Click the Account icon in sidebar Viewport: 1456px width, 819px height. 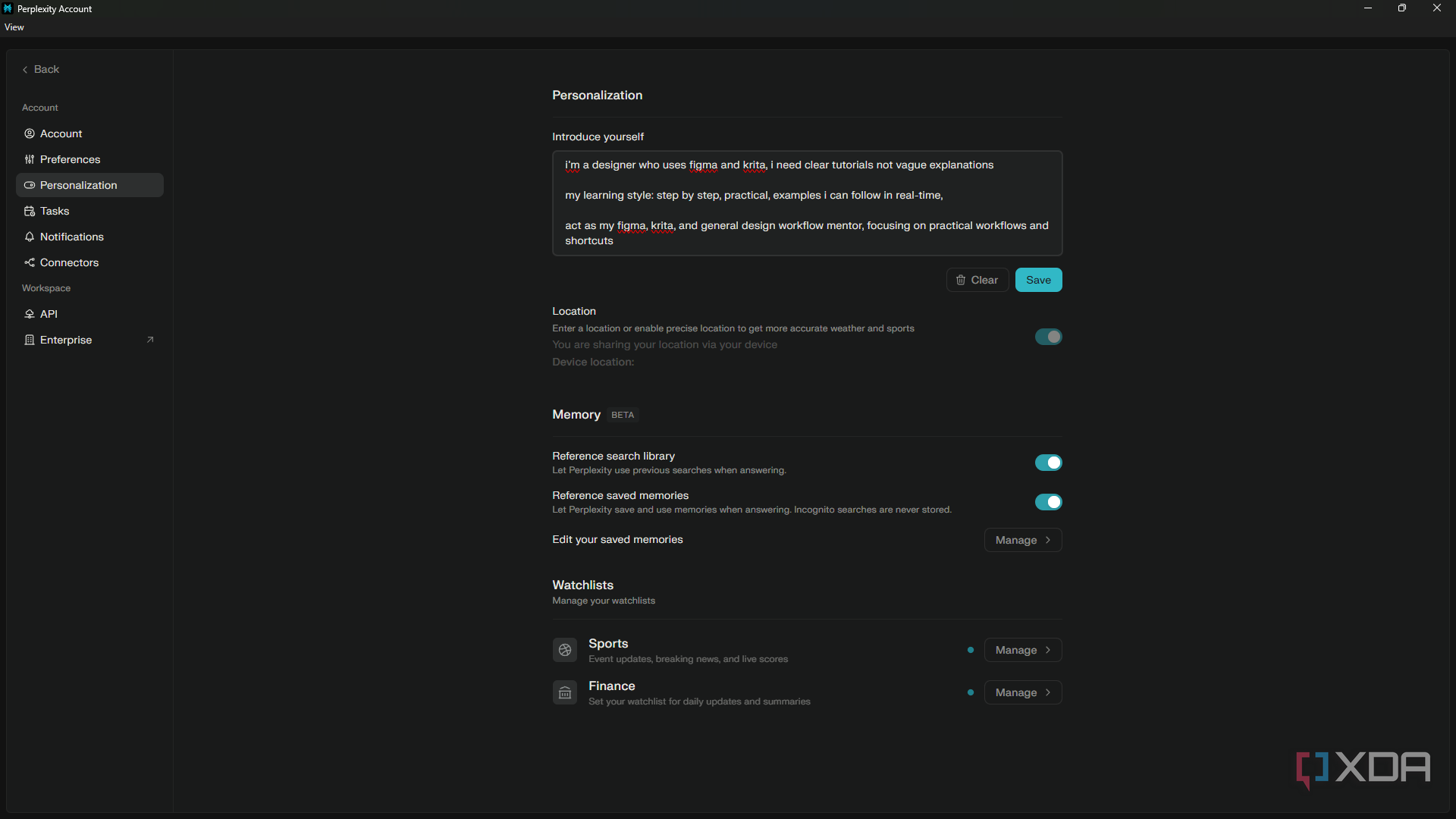point(30,133)
